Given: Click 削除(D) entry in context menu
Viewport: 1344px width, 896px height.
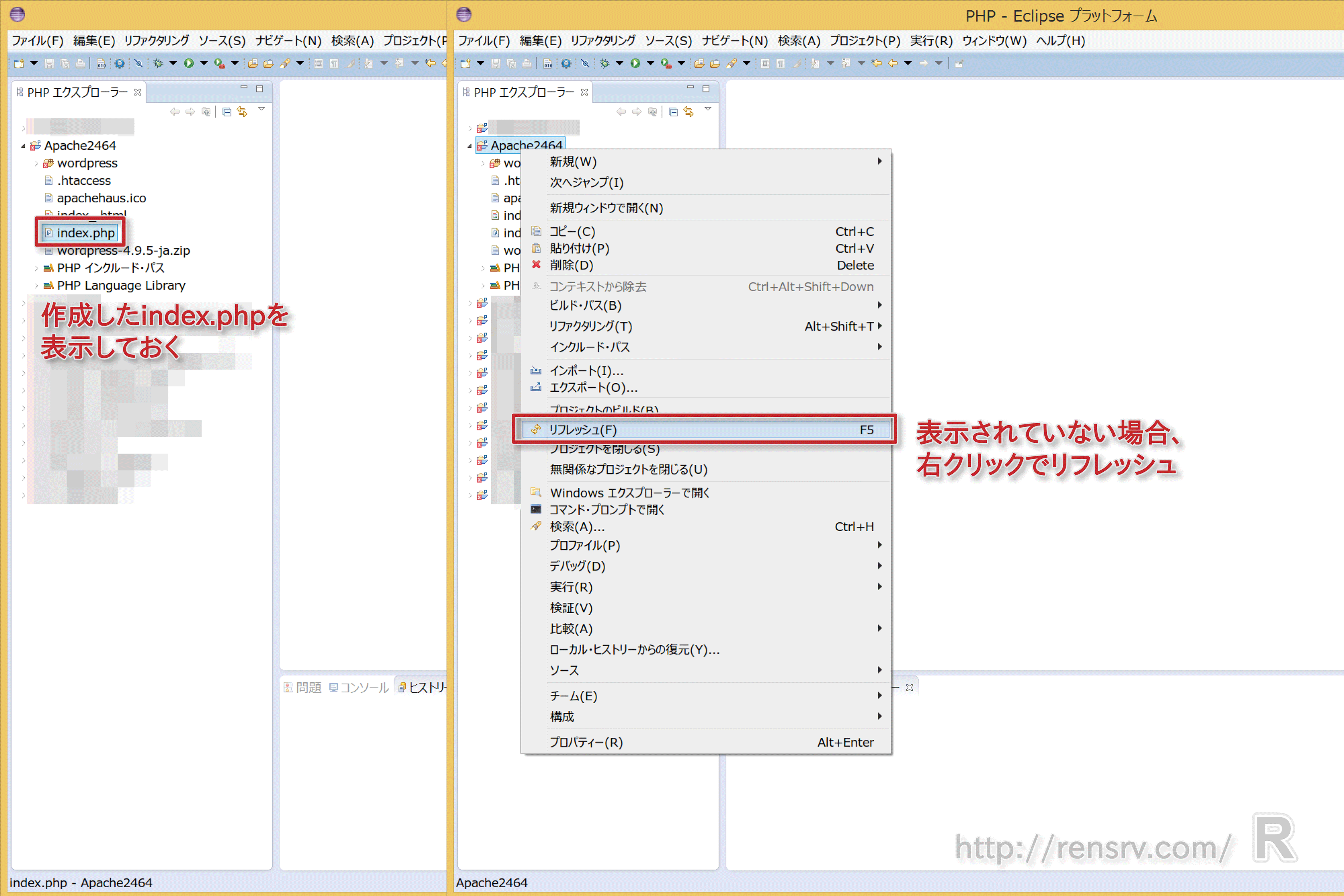Looking at the screenshot, I should (572, 265).
